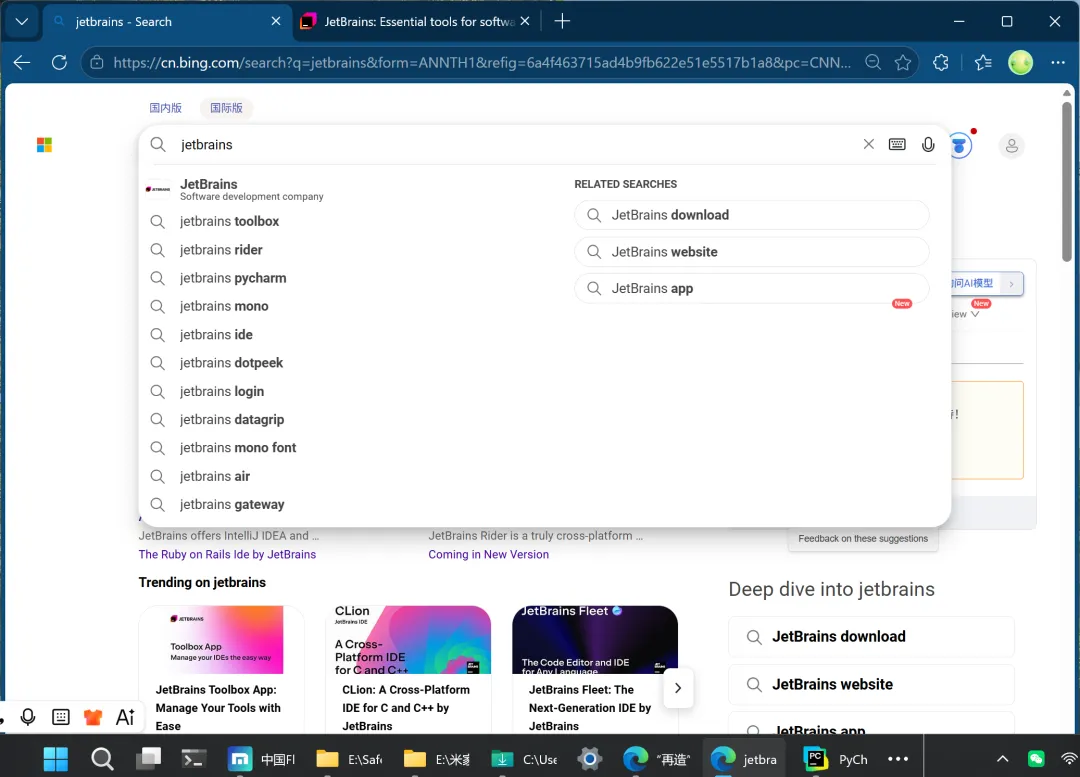
Task: Click the address bar URL
Action: pyautogui.click(x=482, y=63)
